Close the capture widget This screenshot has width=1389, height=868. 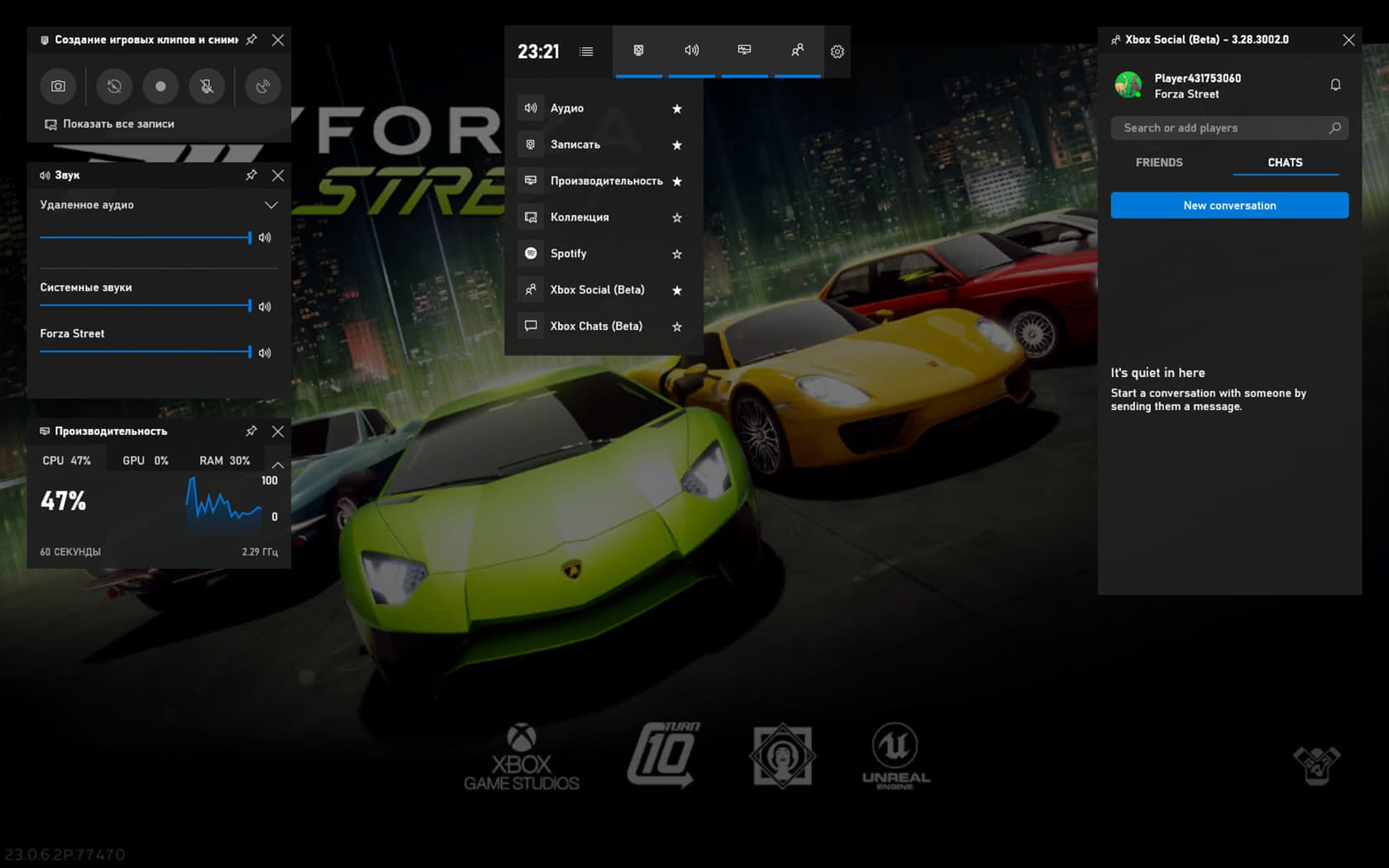pyautogui.click(x=278, y=40)
